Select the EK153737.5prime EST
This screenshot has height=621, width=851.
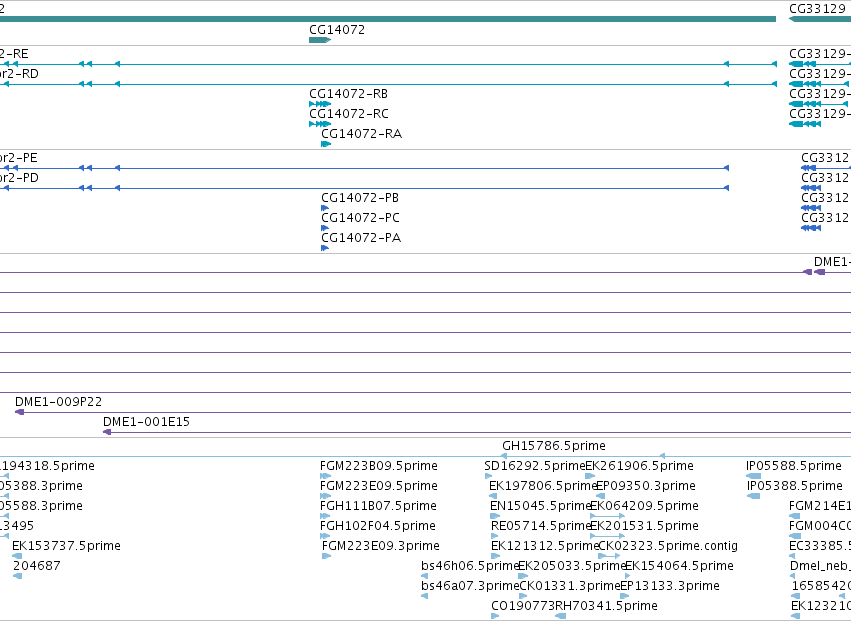click(x=66, y=546)
